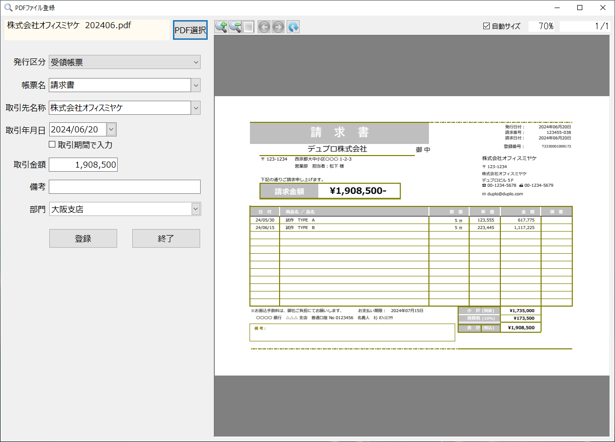Zoom in on the PDF preview

click(221, 27)
